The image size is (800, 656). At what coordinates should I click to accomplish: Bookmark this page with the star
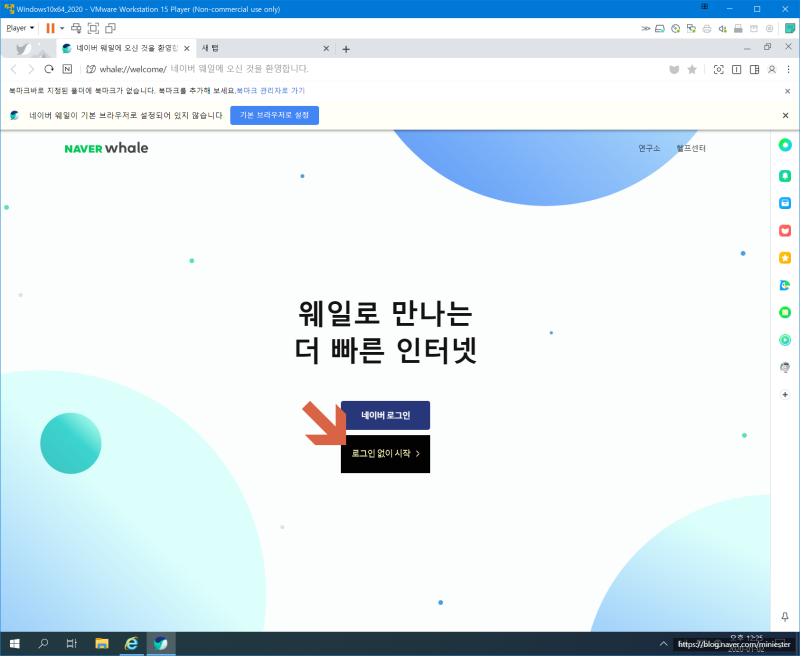pyautogui.click(x=692, y=69)
